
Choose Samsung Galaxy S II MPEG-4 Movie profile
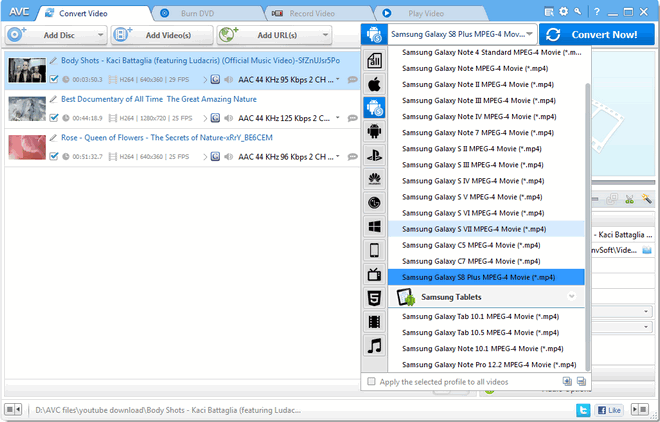(486, 149)
